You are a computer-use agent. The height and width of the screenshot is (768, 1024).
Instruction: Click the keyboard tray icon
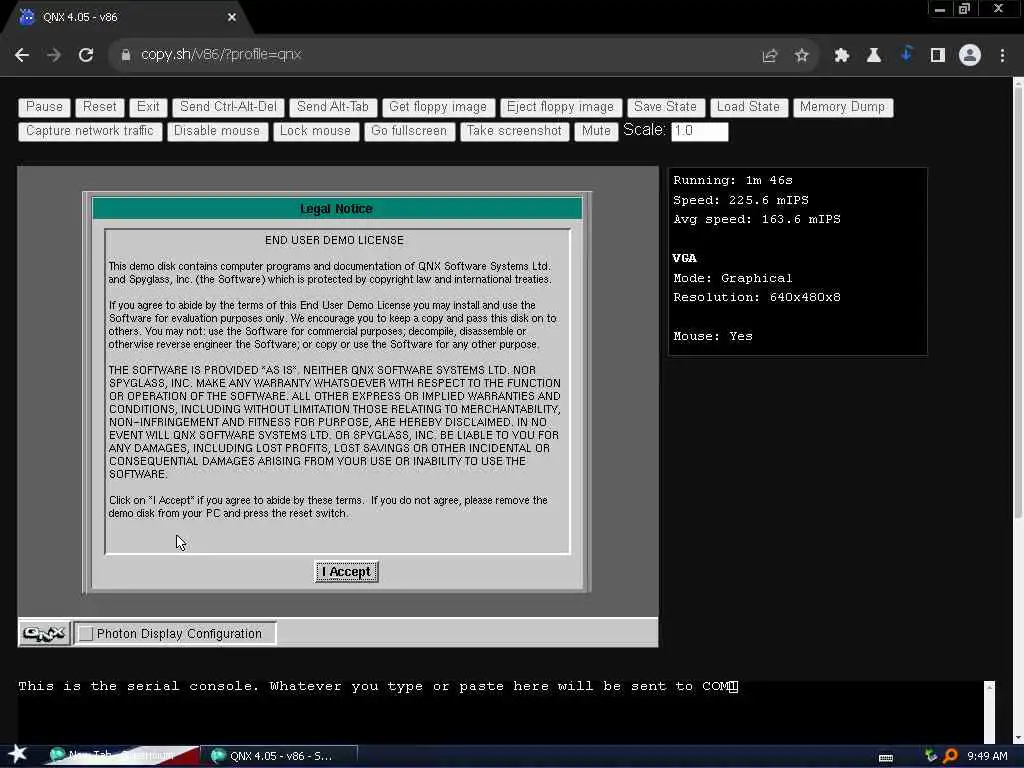(x=886, y=758)
